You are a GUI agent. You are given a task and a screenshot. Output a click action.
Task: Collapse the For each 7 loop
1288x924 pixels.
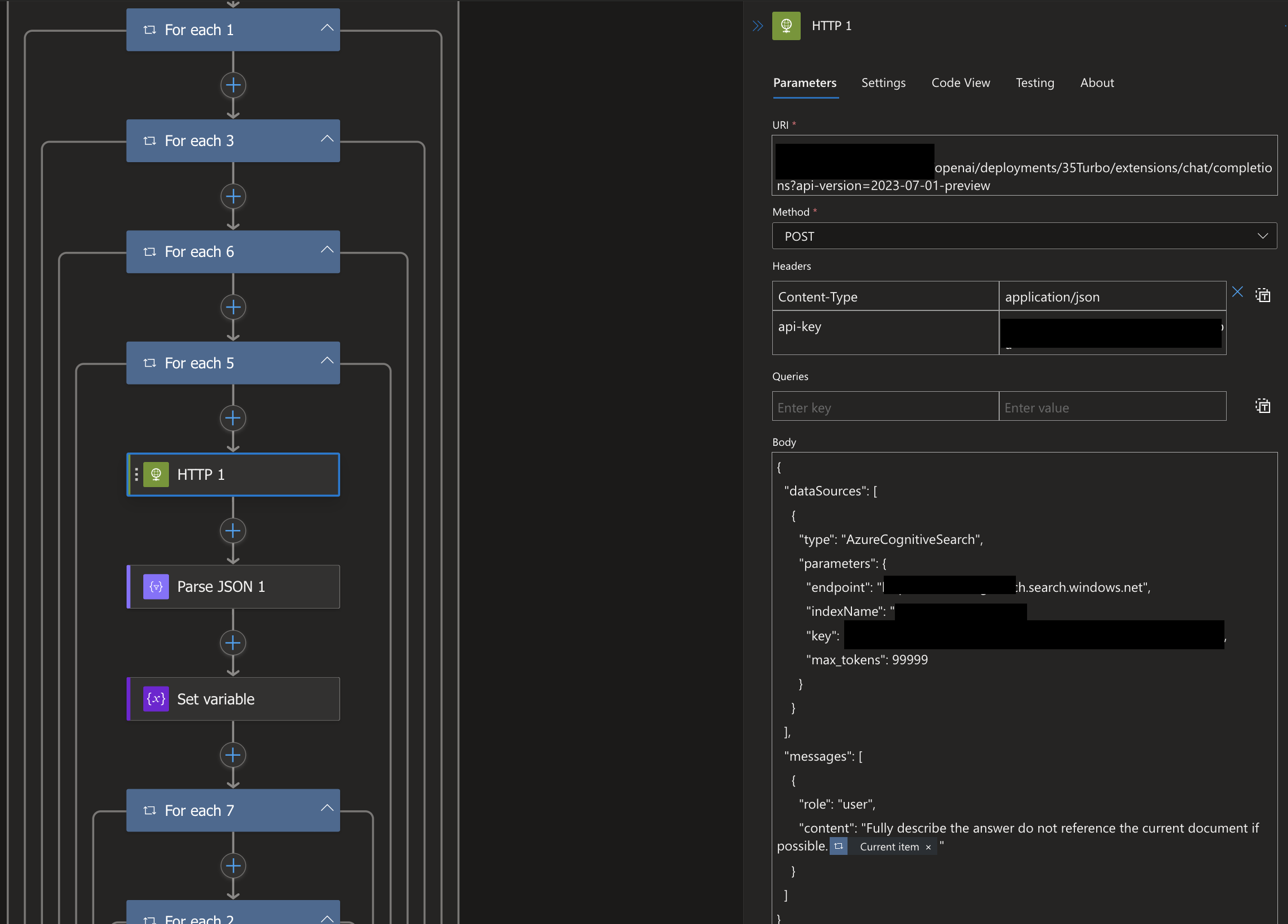click(327, 809)
